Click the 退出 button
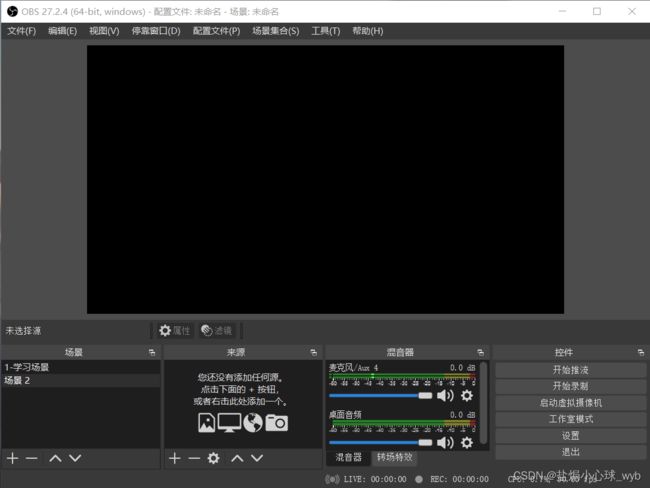This screenshot has width=650, height=488. tap(570, 452)
